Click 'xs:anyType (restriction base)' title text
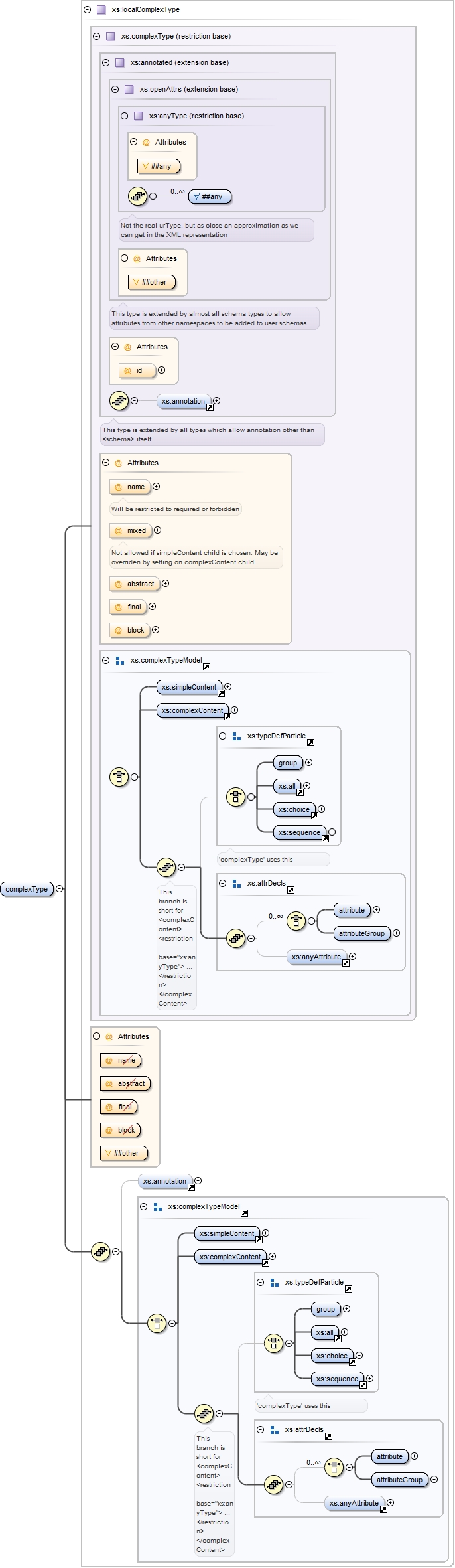 [197, 116]
